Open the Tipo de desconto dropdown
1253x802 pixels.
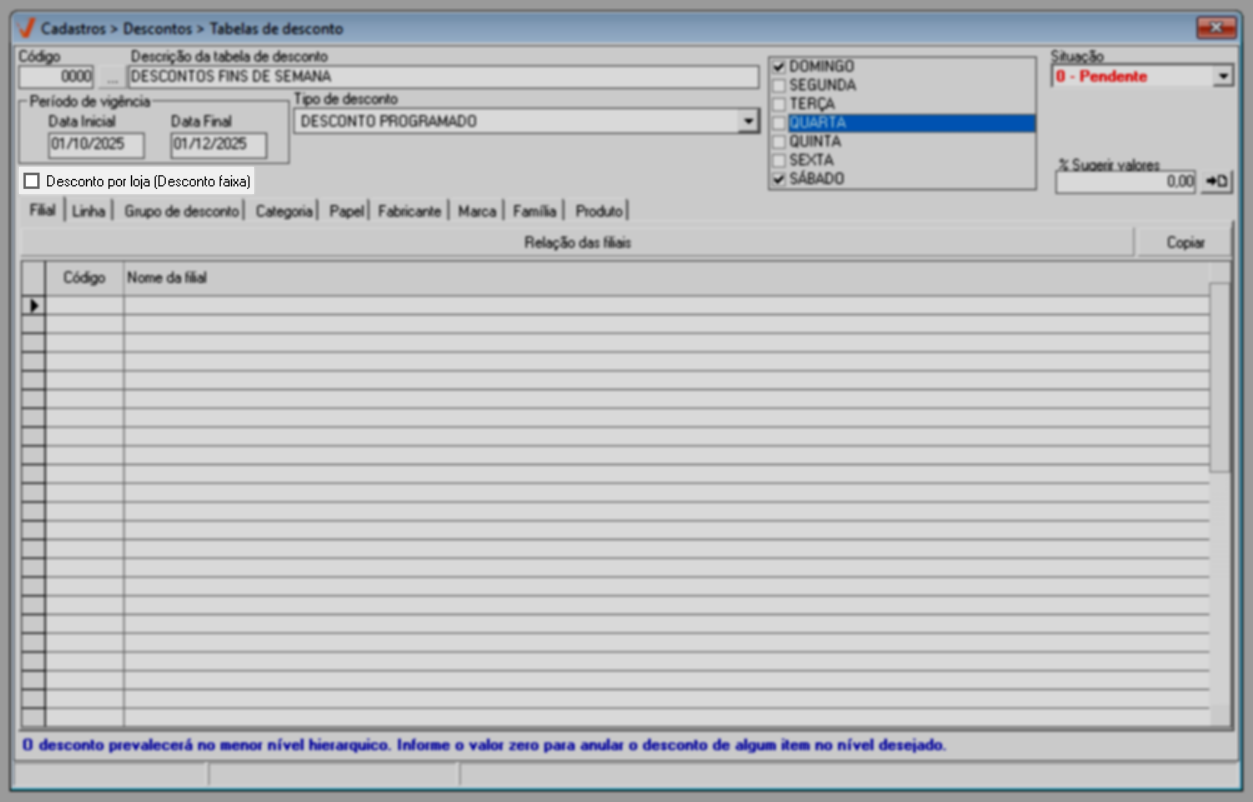point(749,121)
